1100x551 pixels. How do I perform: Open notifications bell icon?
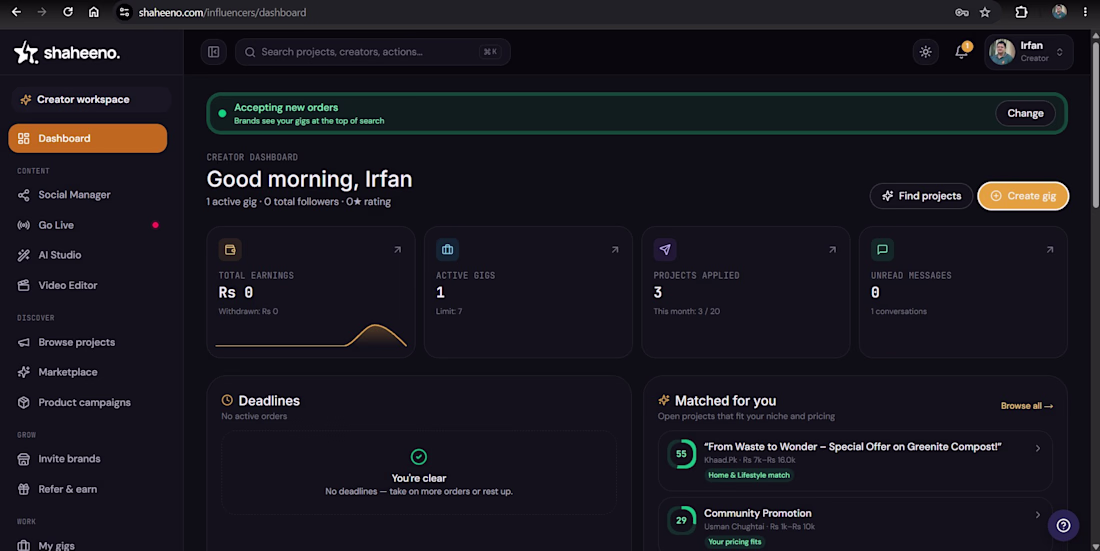tap(962, 52)
